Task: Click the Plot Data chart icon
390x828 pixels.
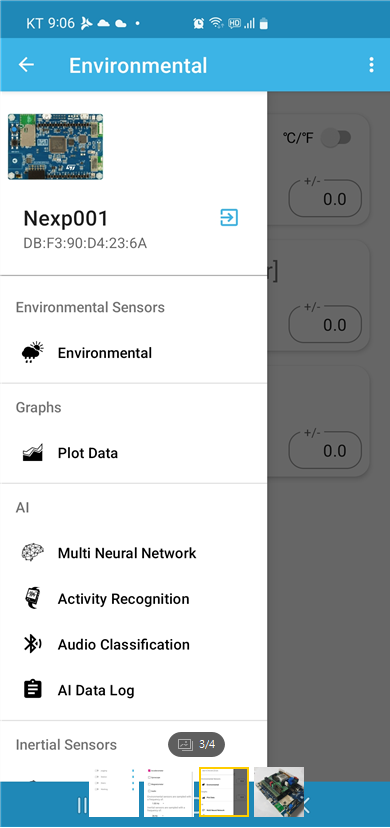Action: (33, 453)
